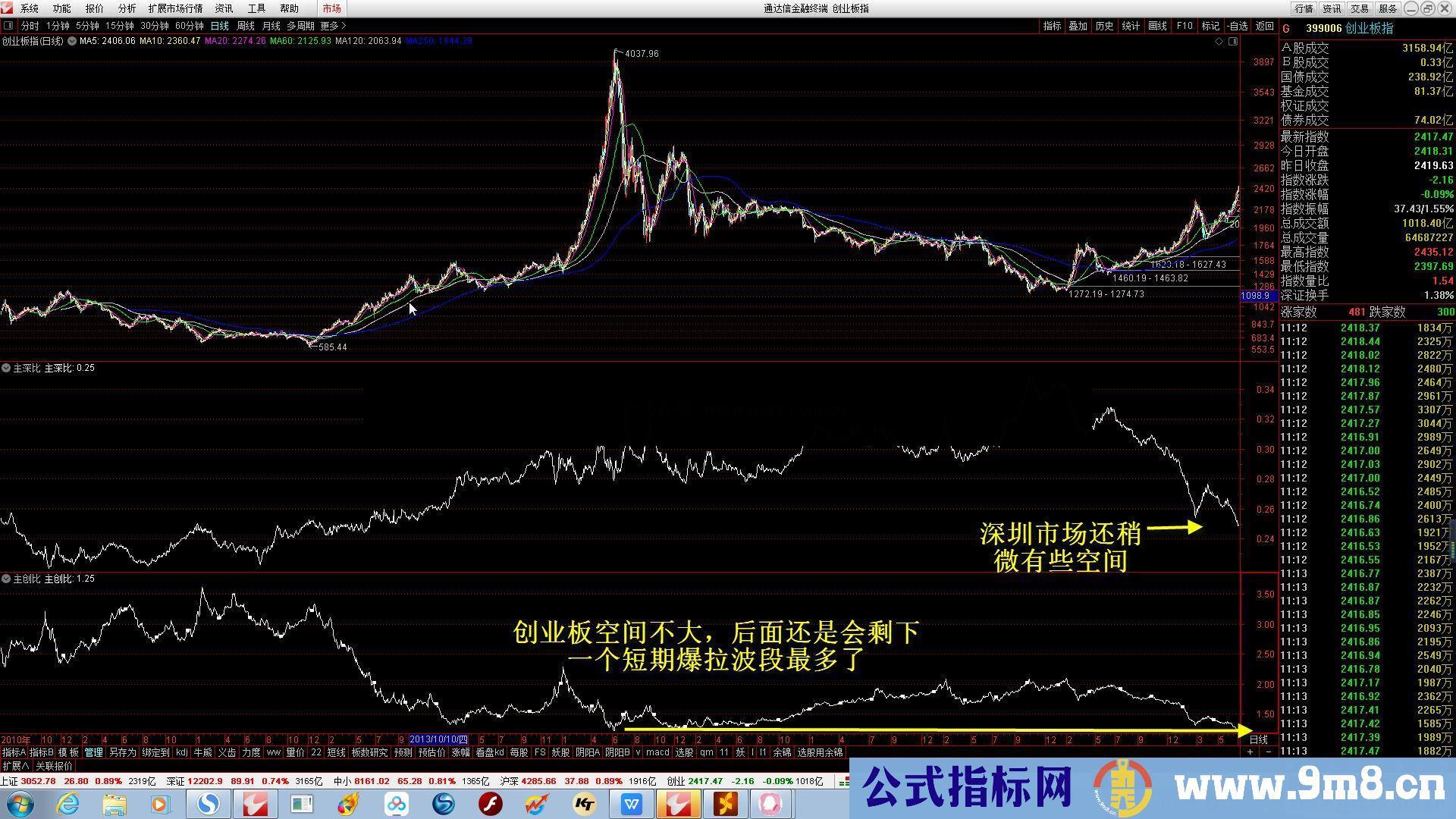
Task: Toggle the side panel icon at chart top-right
Action: 1233,42
